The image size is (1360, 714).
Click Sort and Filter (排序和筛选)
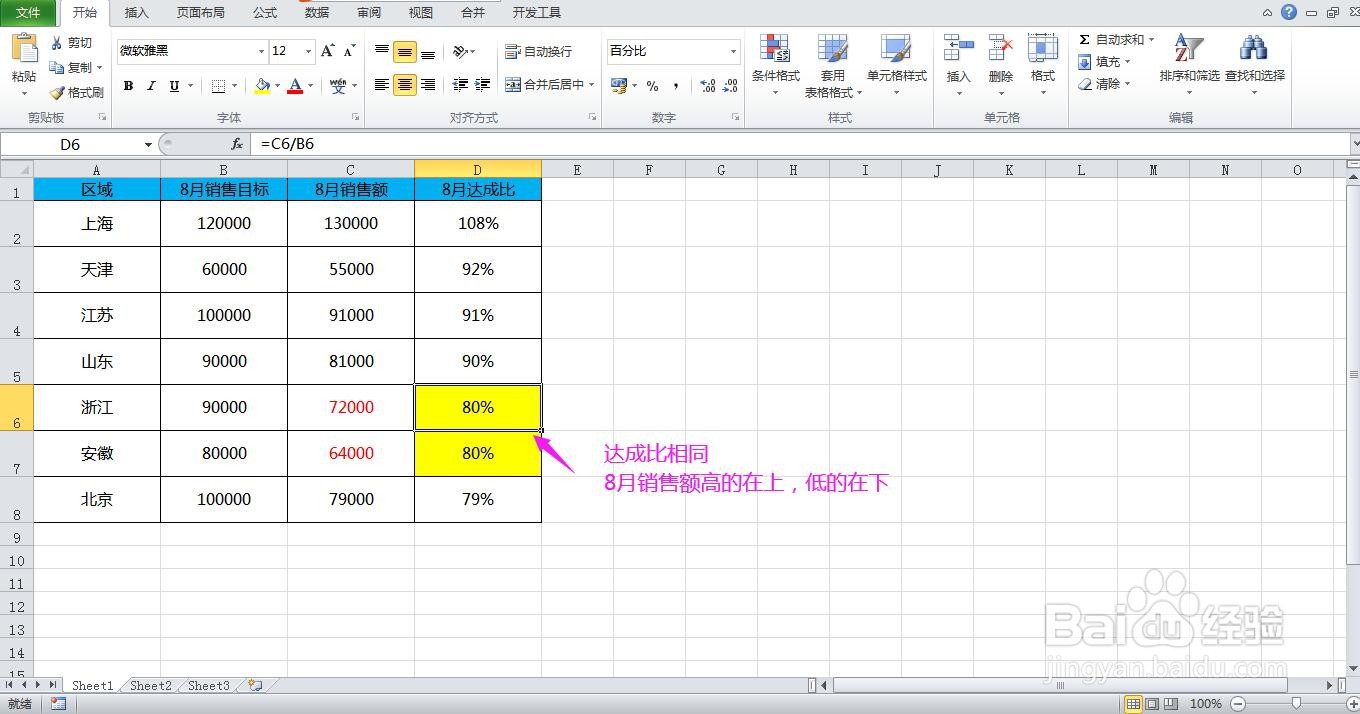click(1189, 65)
